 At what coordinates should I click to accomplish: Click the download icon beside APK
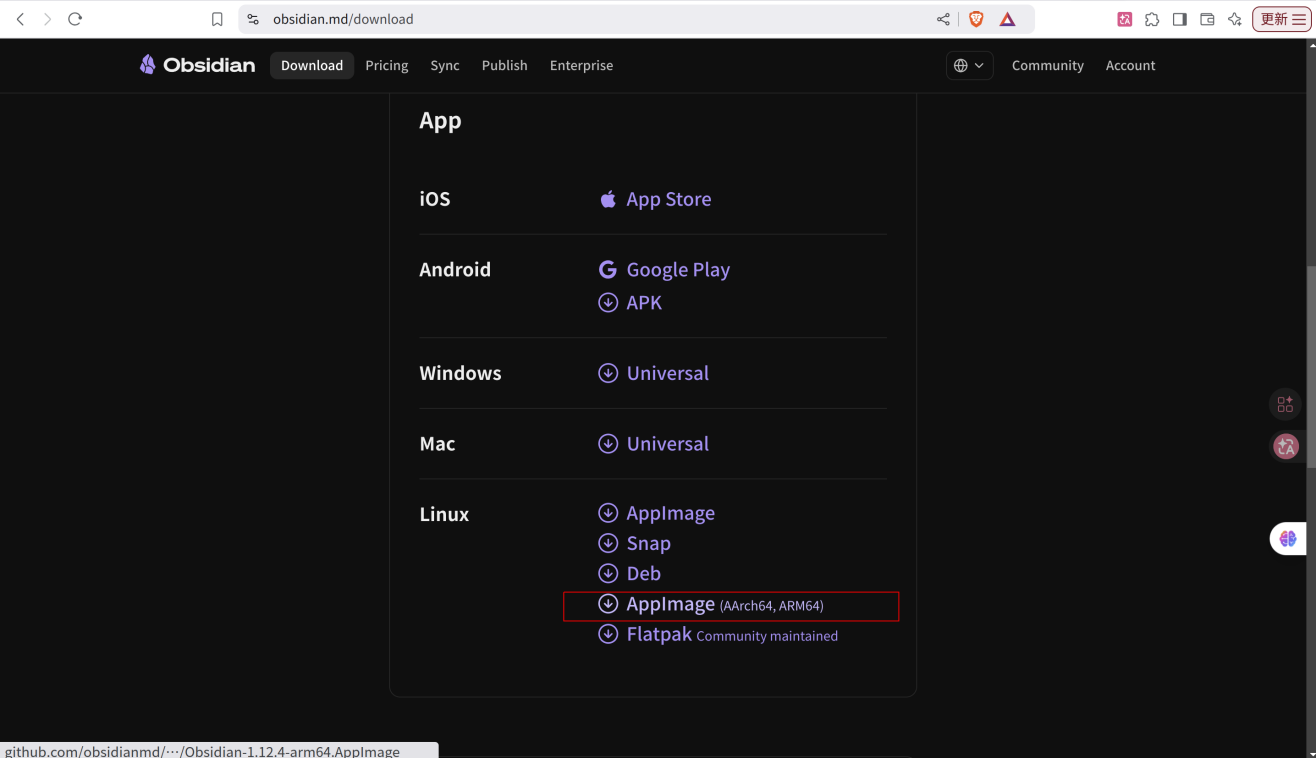coord(607,302)
